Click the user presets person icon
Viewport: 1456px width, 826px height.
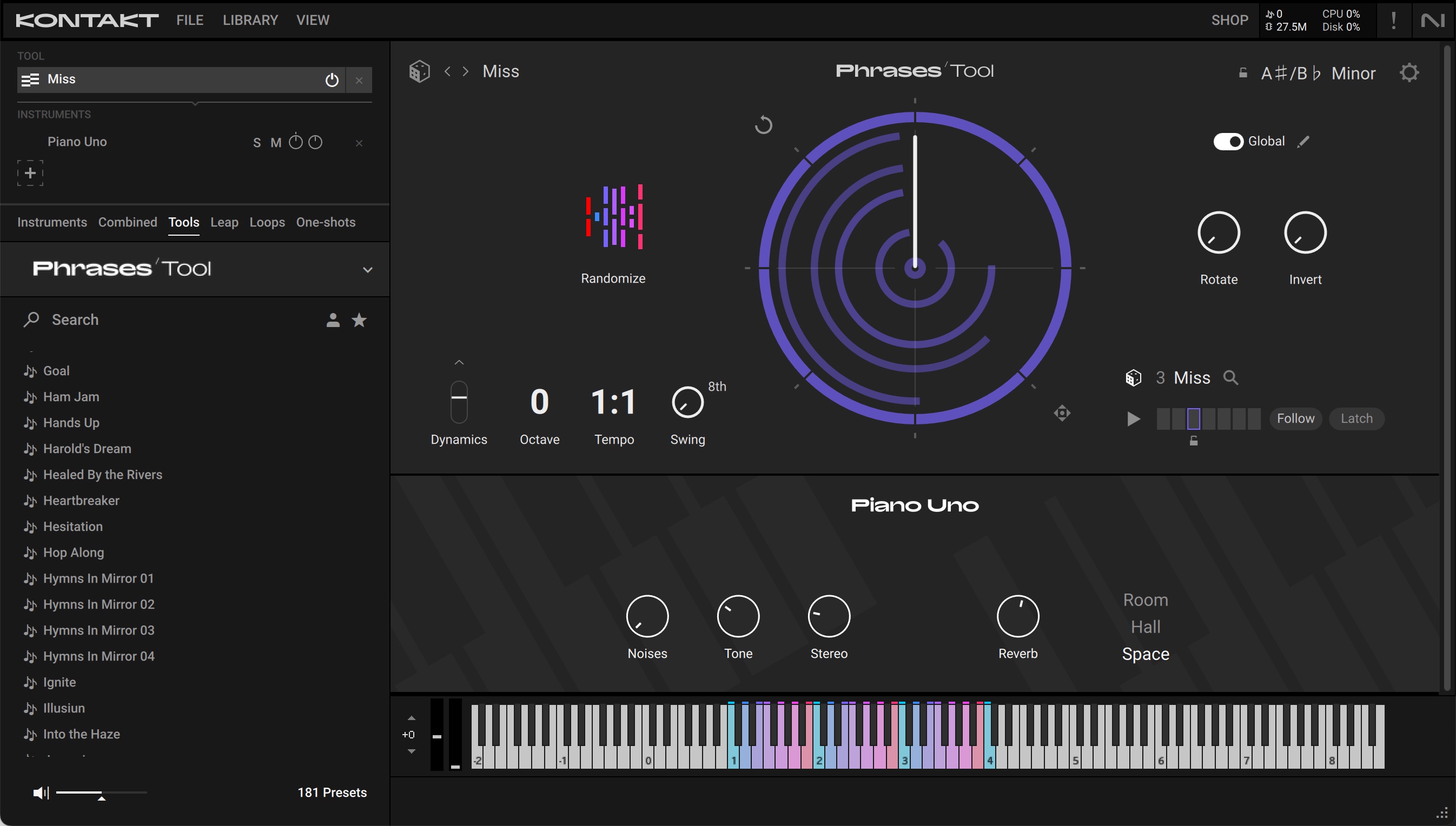[333, 321]
